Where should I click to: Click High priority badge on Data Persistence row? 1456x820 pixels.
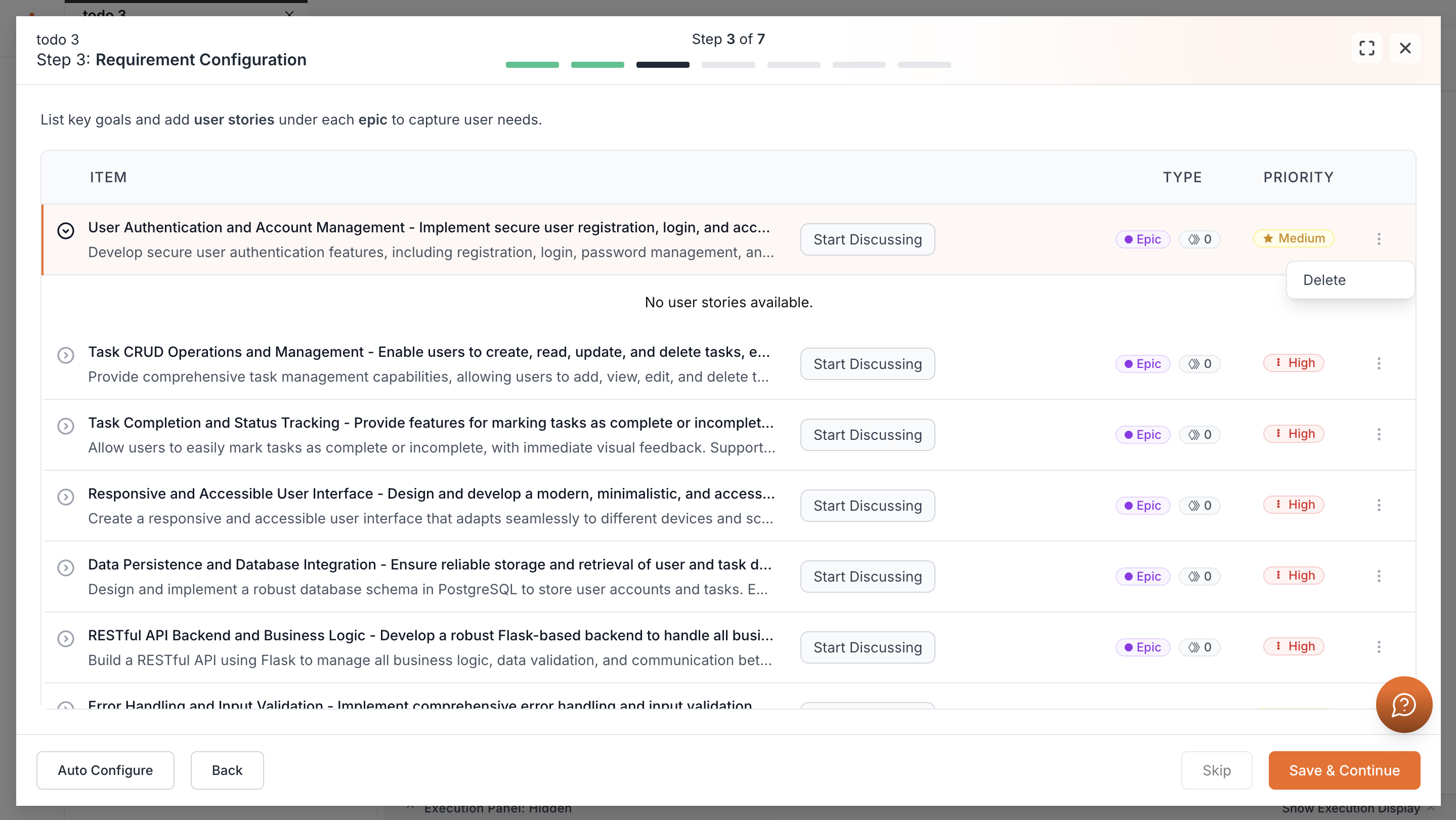(x=1293, y=575)
